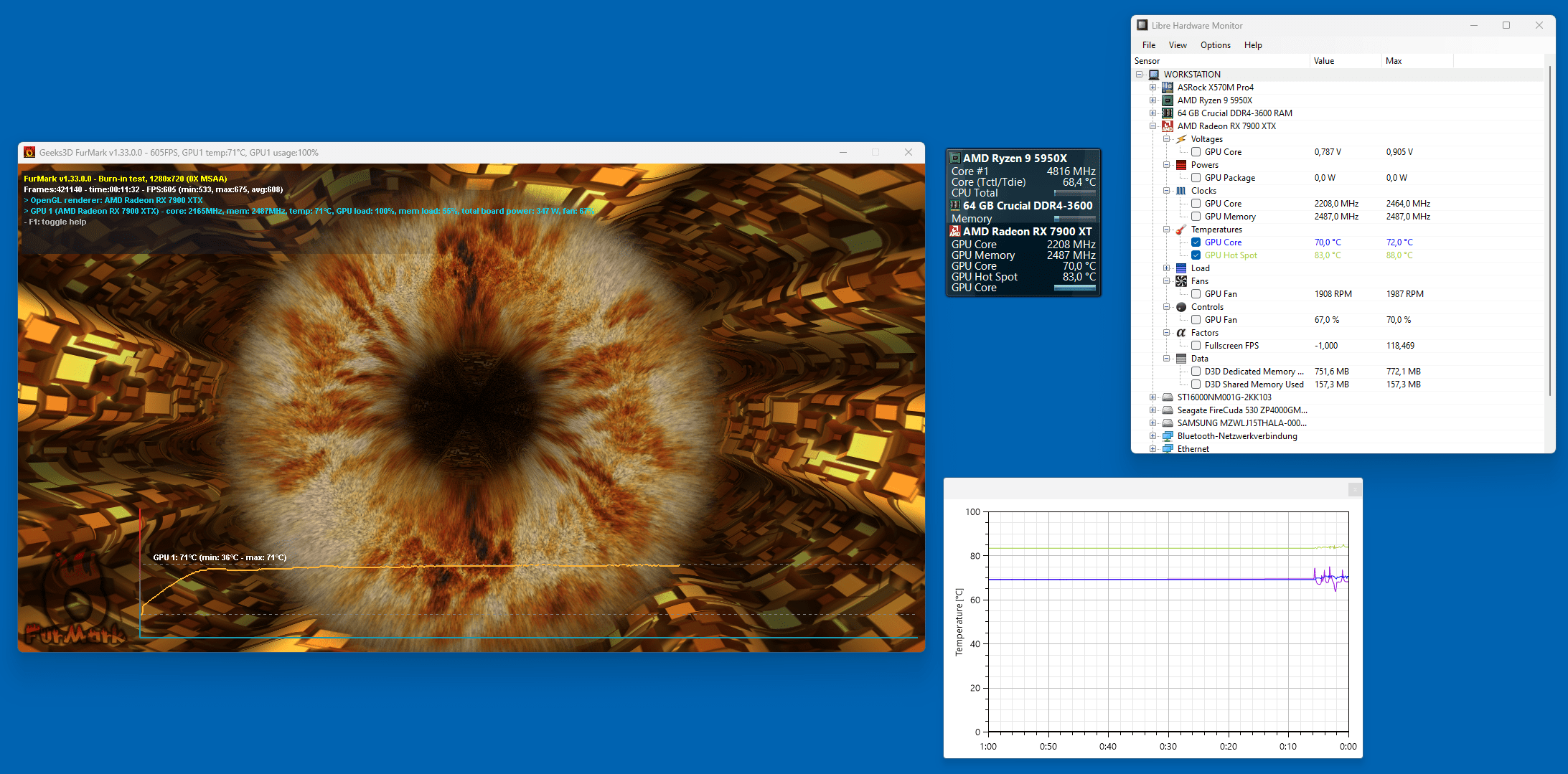Click the Clocks waveform icon
This screenshot has height=774, width=1568.
[1181, 191]
